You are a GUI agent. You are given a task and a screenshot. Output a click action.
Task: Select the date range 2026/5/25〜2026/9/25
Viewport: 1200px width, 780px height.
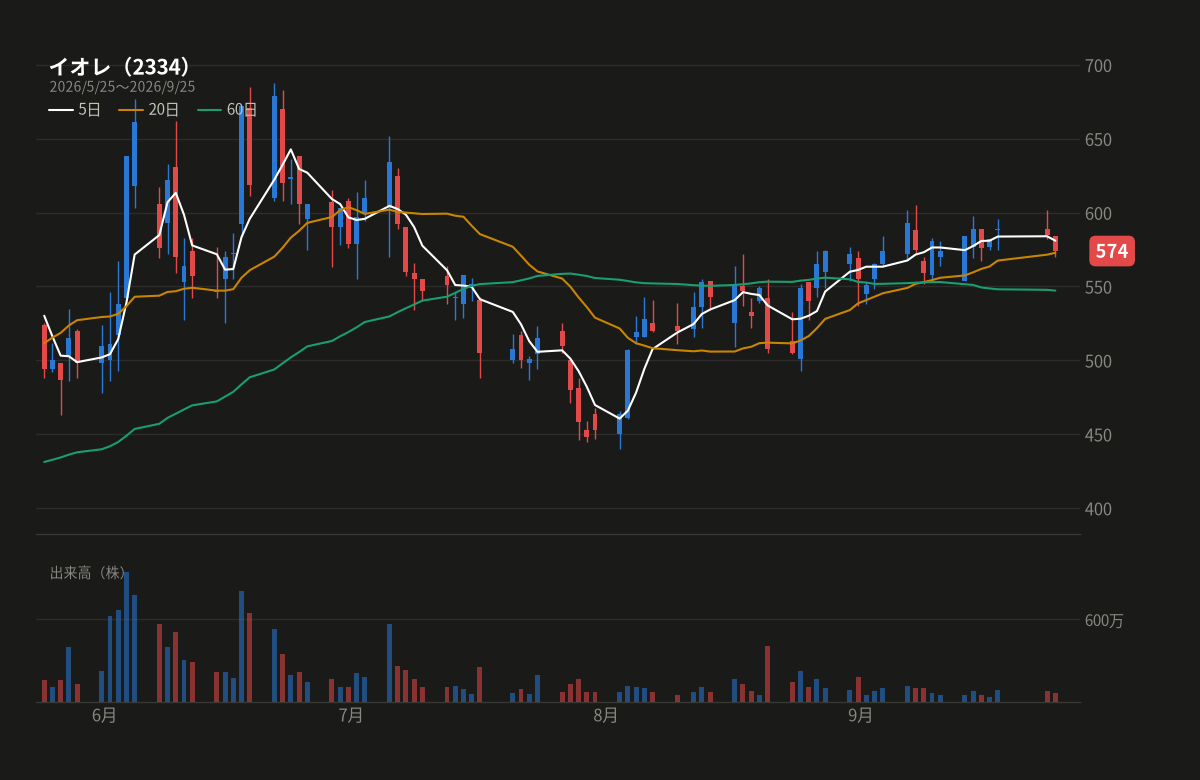(x=122, y=87)
